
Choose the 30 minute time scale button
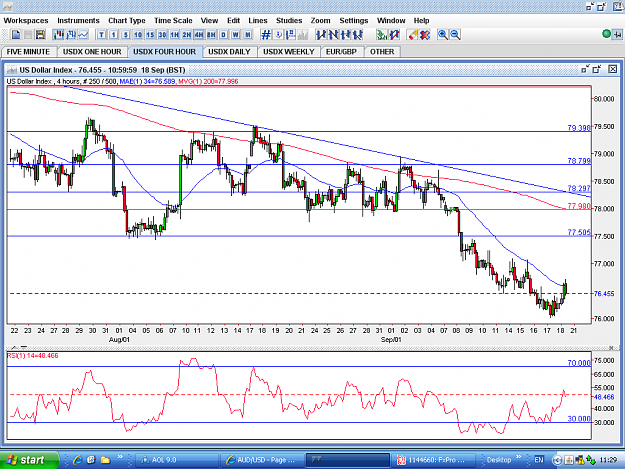162,35
